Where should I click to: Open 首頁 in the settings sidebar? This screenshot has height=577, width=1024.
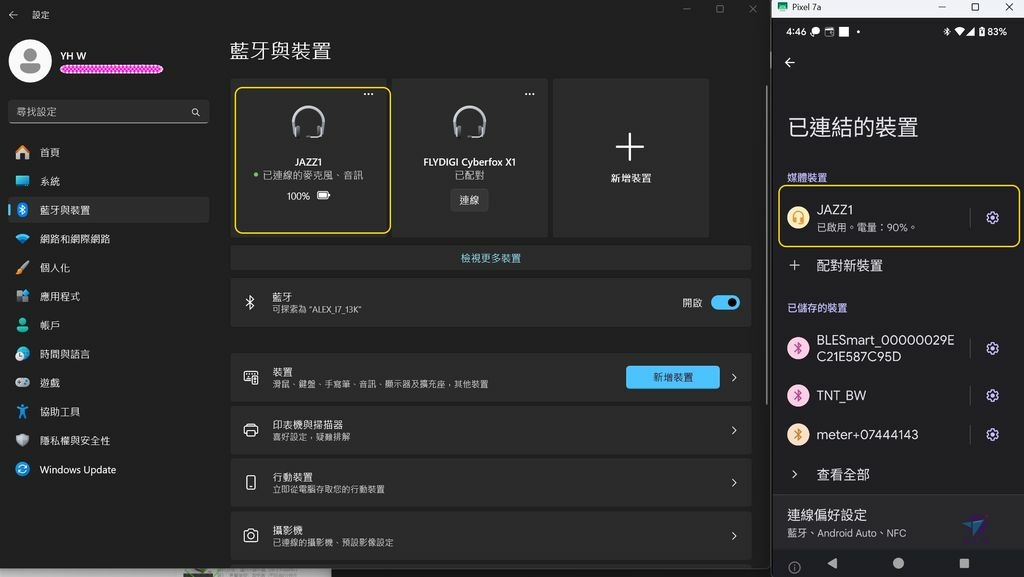pos(108,152)
